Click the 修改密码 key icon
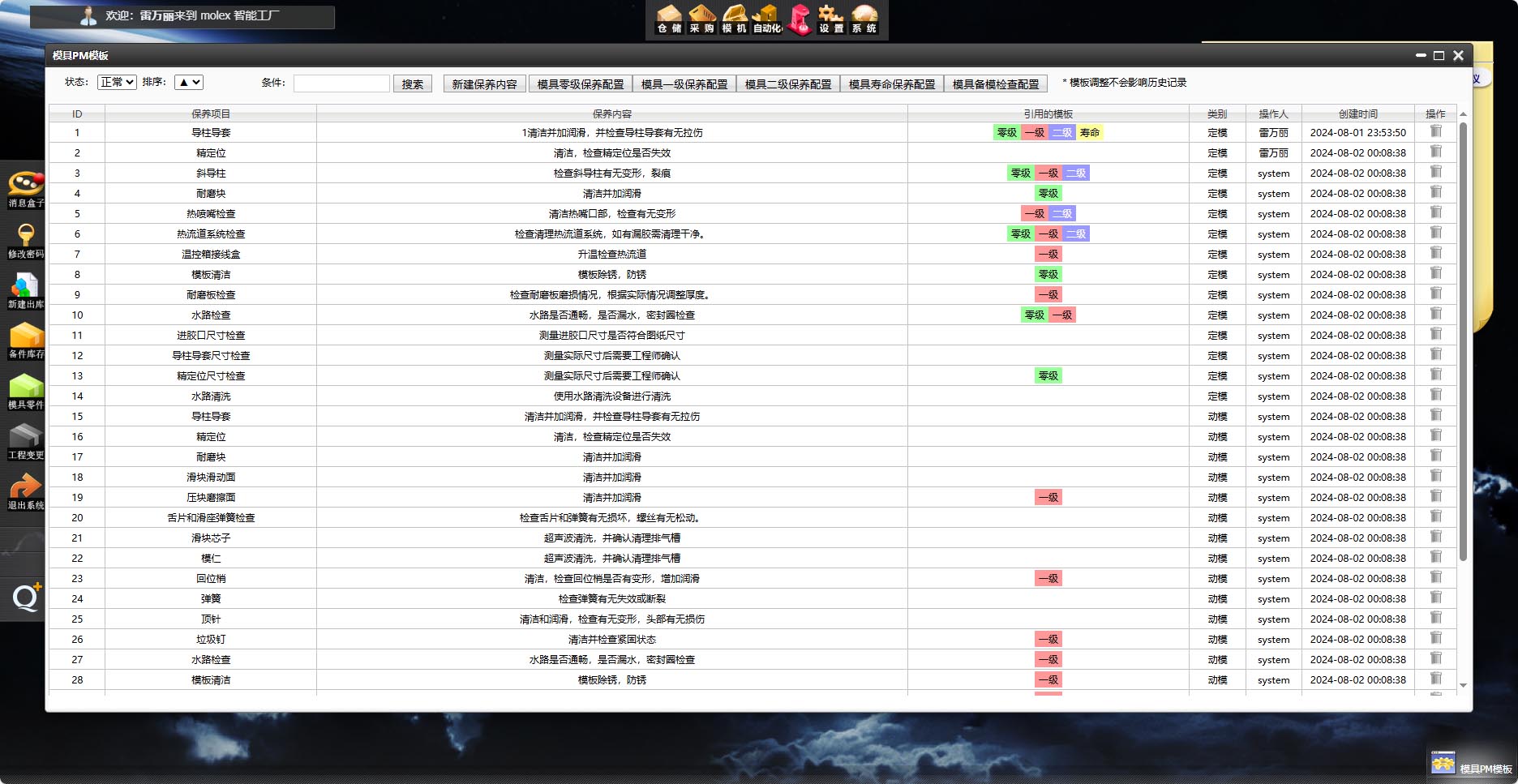Screen dimensions: 1518x784 [26, 239]
